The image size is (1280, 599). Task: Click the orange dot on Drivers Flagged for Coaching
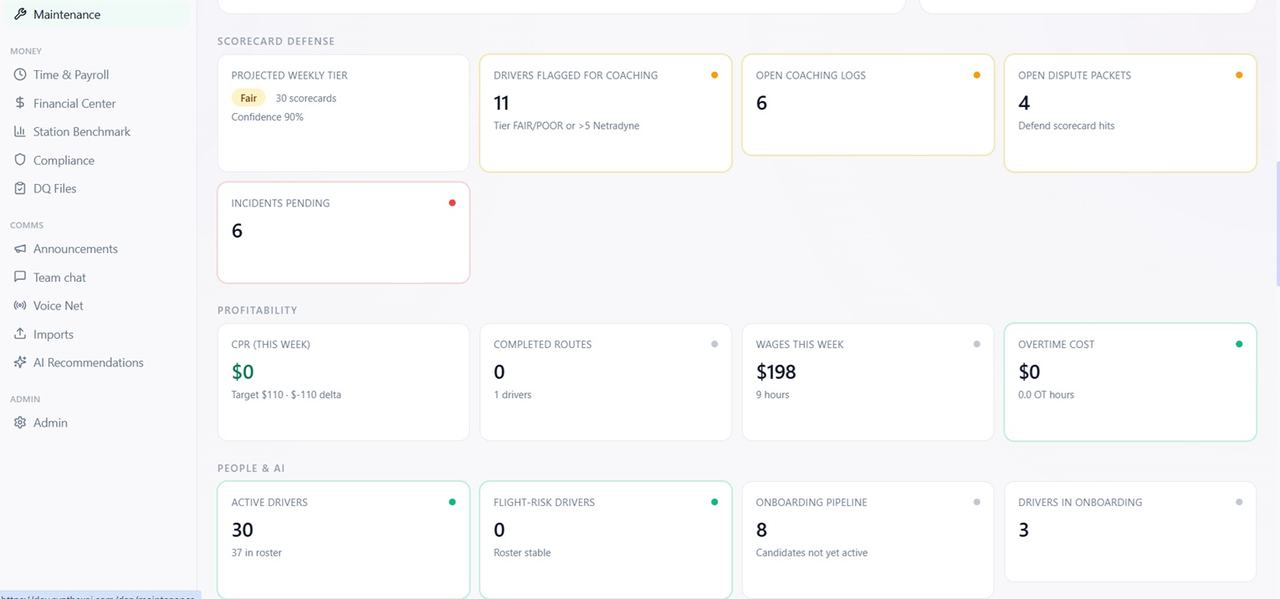(x=714, y=75)
